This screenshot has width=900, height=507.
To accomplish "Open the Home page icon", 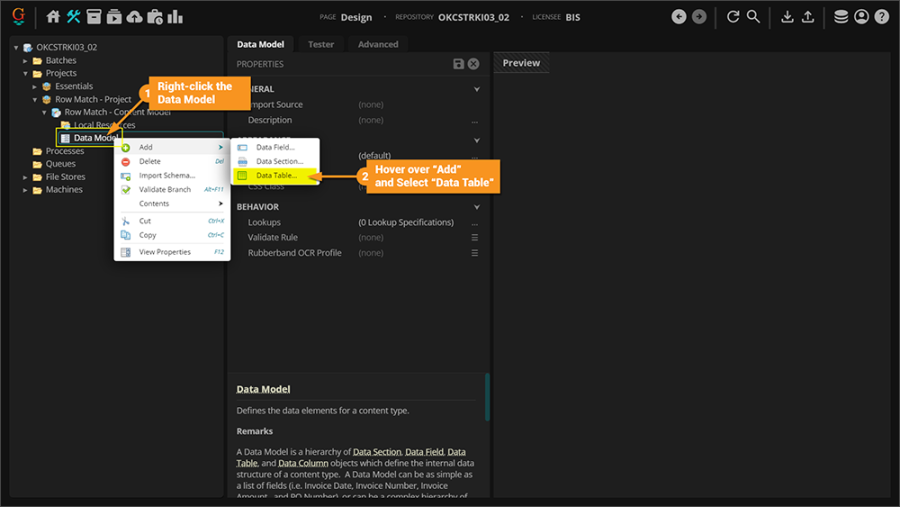I will [x=53, y=17].
